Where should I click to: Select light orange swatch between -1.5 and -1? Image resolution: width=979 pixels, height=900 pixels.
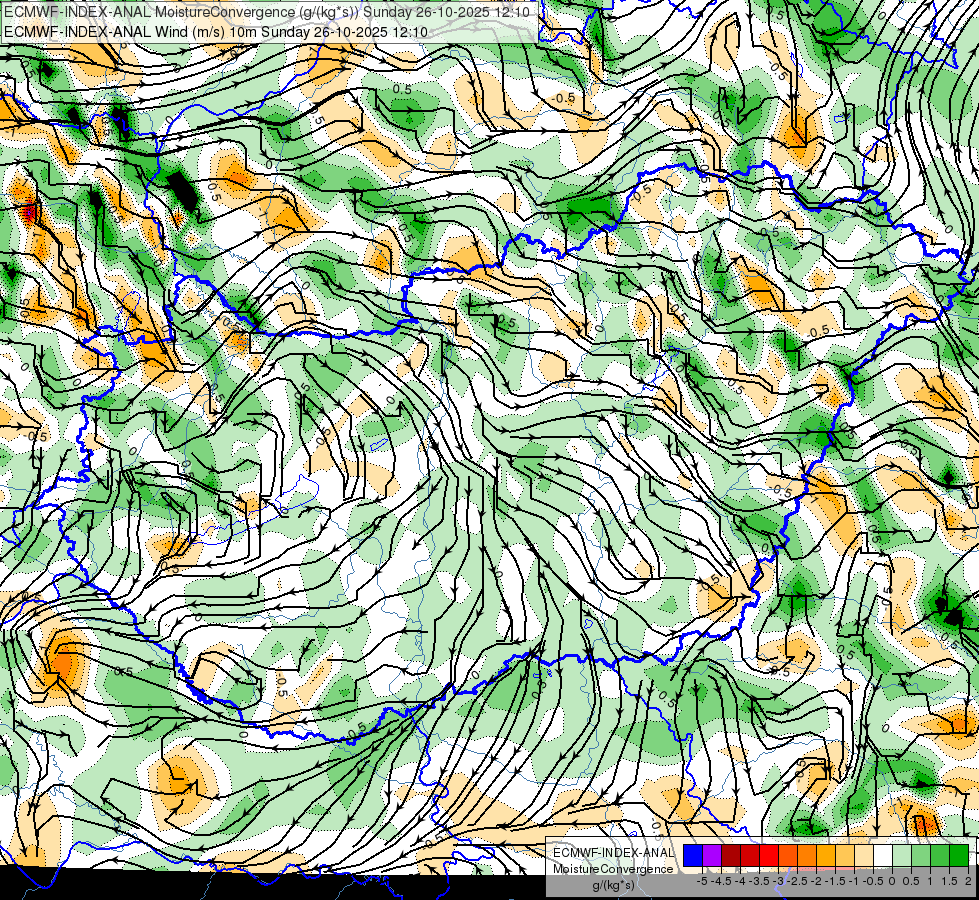845,855
